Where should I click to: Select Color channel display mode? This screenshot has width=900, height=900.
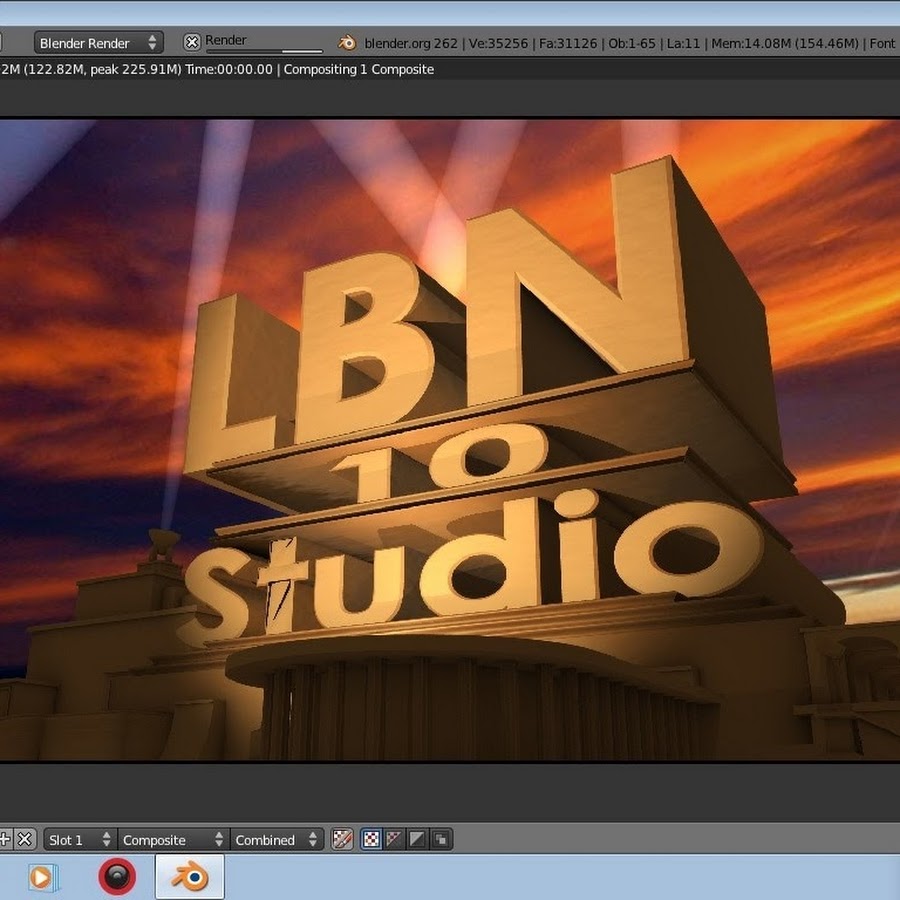(394, 839)
